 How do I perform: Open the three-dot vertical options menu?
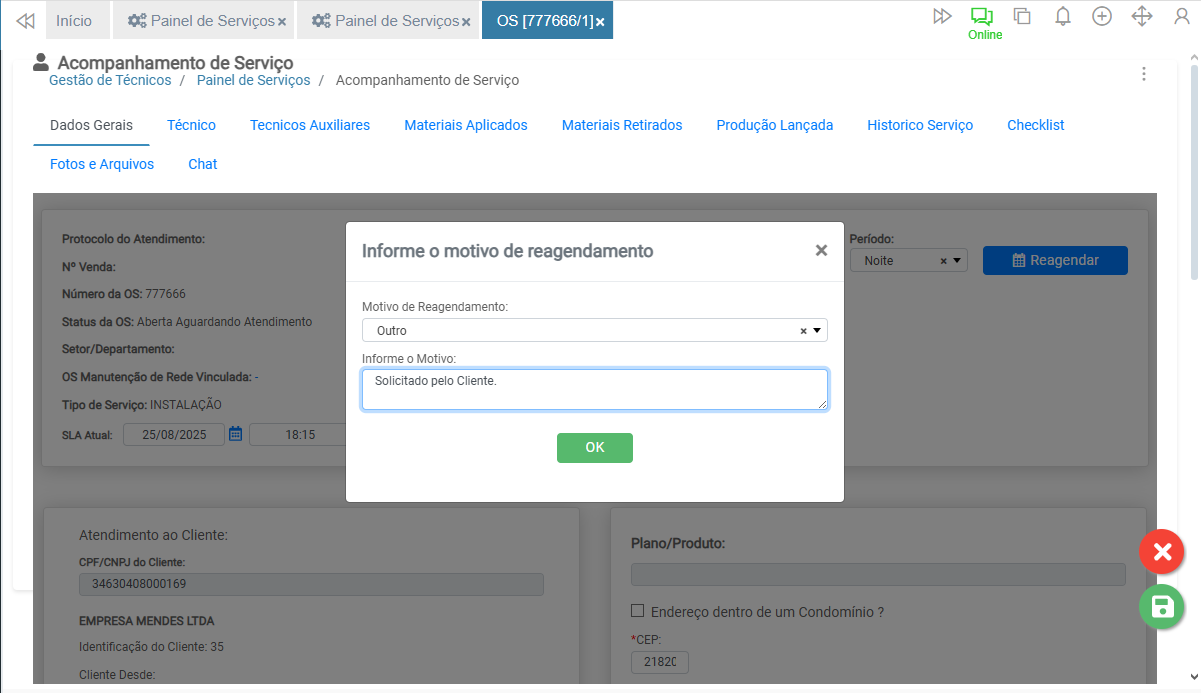tap(1144, 74)
